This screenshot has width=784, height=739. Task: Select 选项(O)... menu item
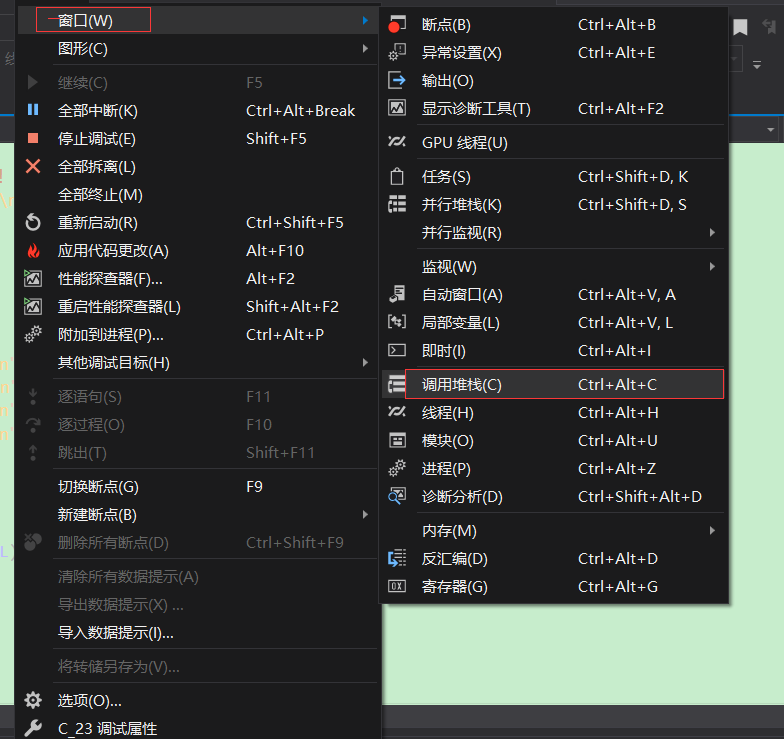click(198, 700)
